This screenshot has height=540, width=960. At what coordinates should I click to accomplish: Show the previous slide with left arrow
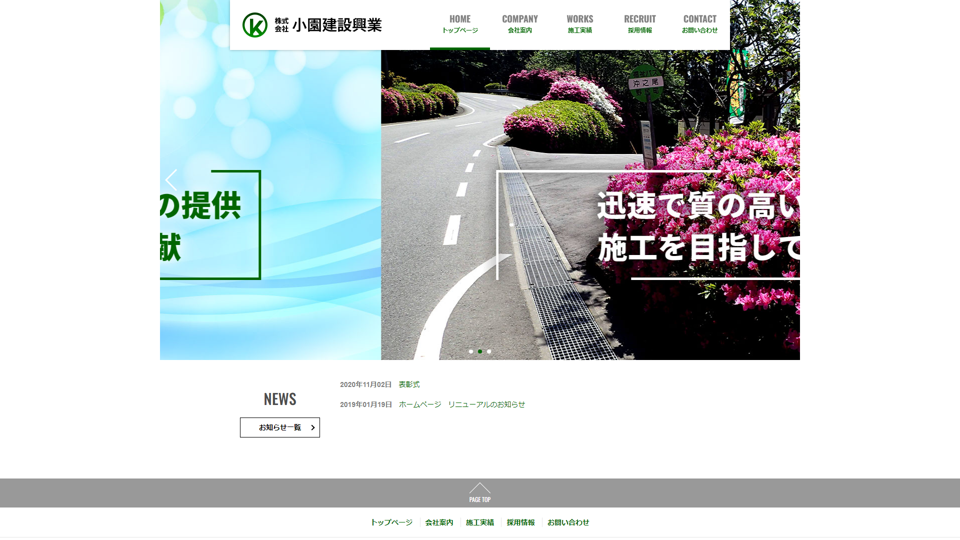click(171, 180)
